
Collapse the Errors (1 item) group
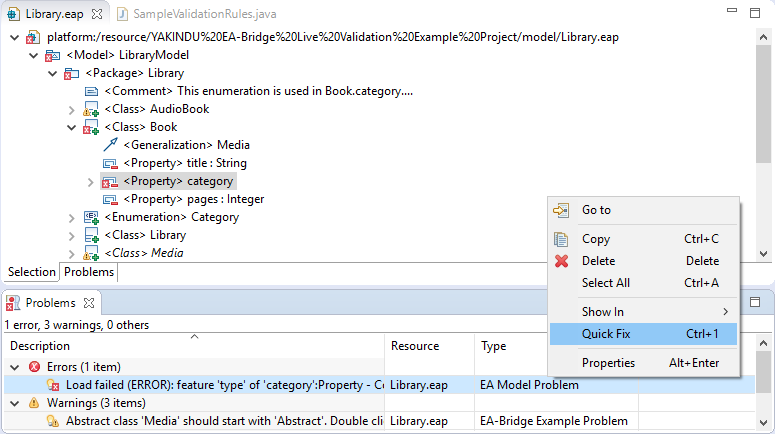(x=17, y=366)
